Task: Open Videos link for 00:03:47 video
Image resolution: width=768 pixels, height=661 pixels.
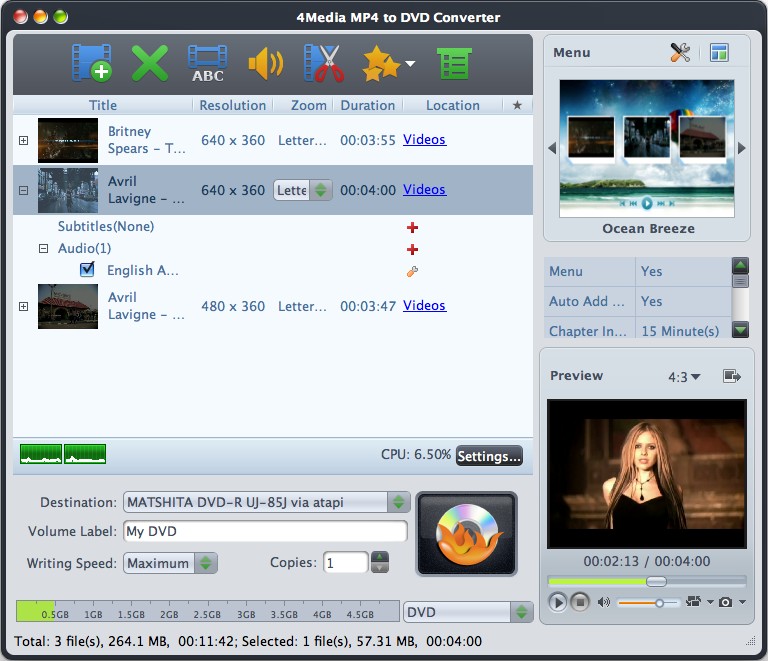Action: pyautogui.click(x=424, y=306)
